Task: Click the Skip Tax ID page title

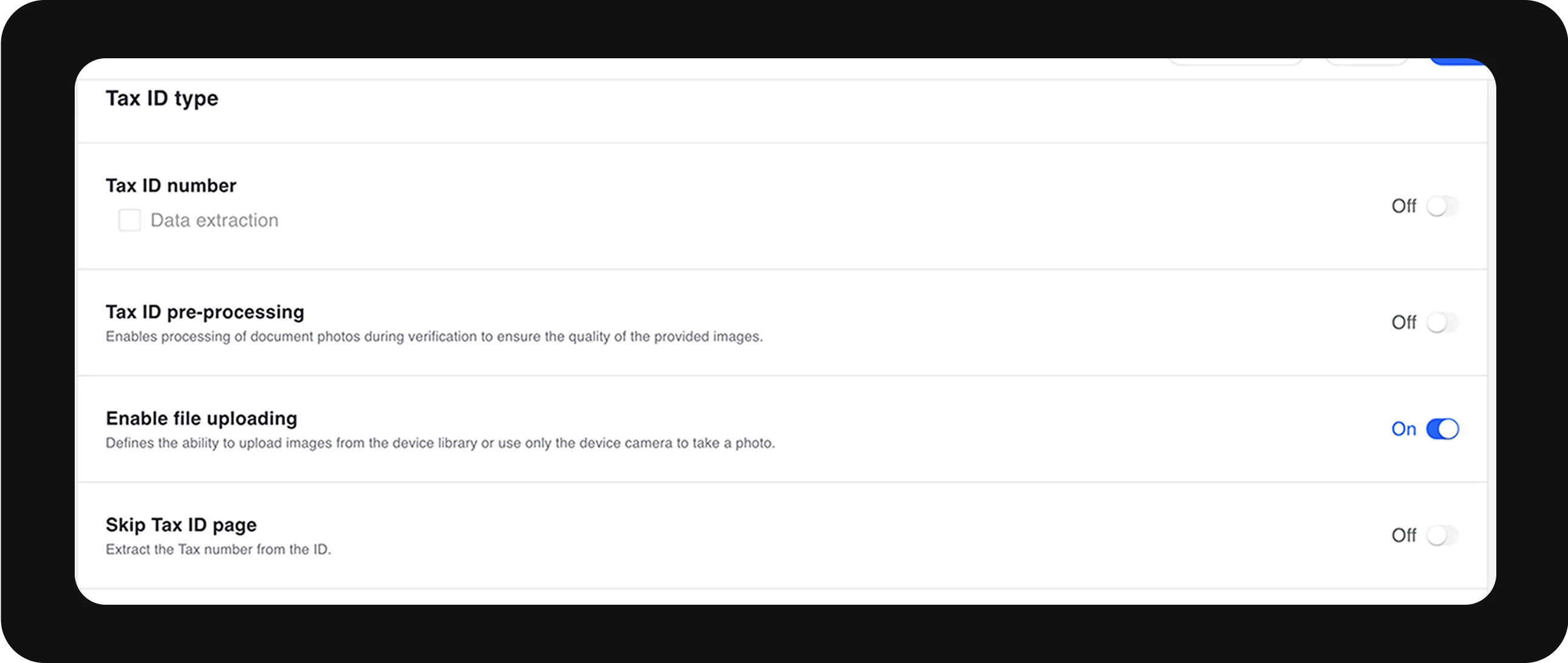Action: pyautogui.click(x=182, y=525)
